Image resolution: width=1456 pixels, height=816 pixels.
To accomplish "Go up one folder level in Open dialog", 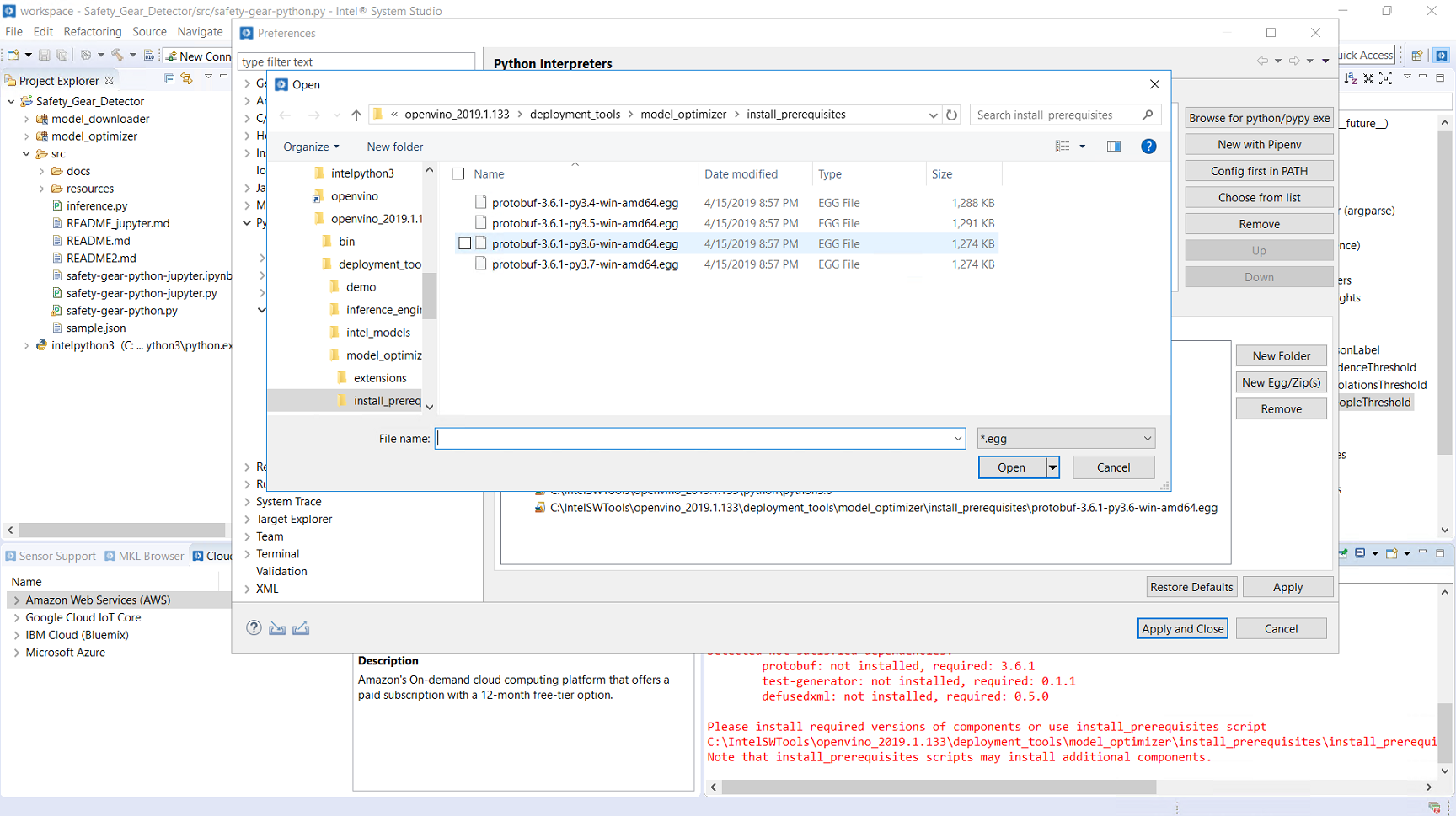I will coord(356,115).
